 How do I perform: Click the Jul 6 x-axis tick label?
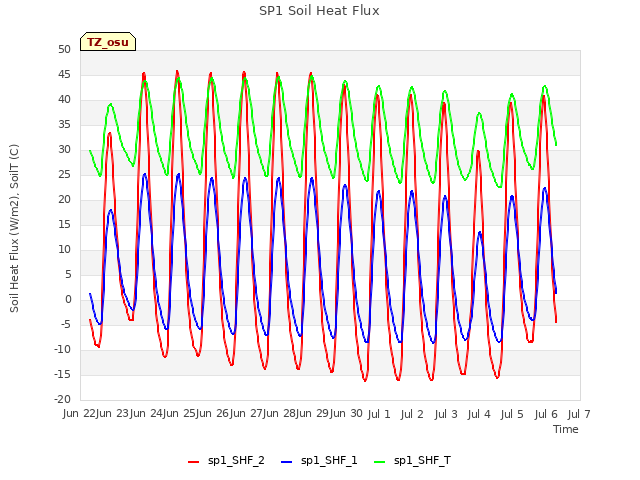pos(546,414)
